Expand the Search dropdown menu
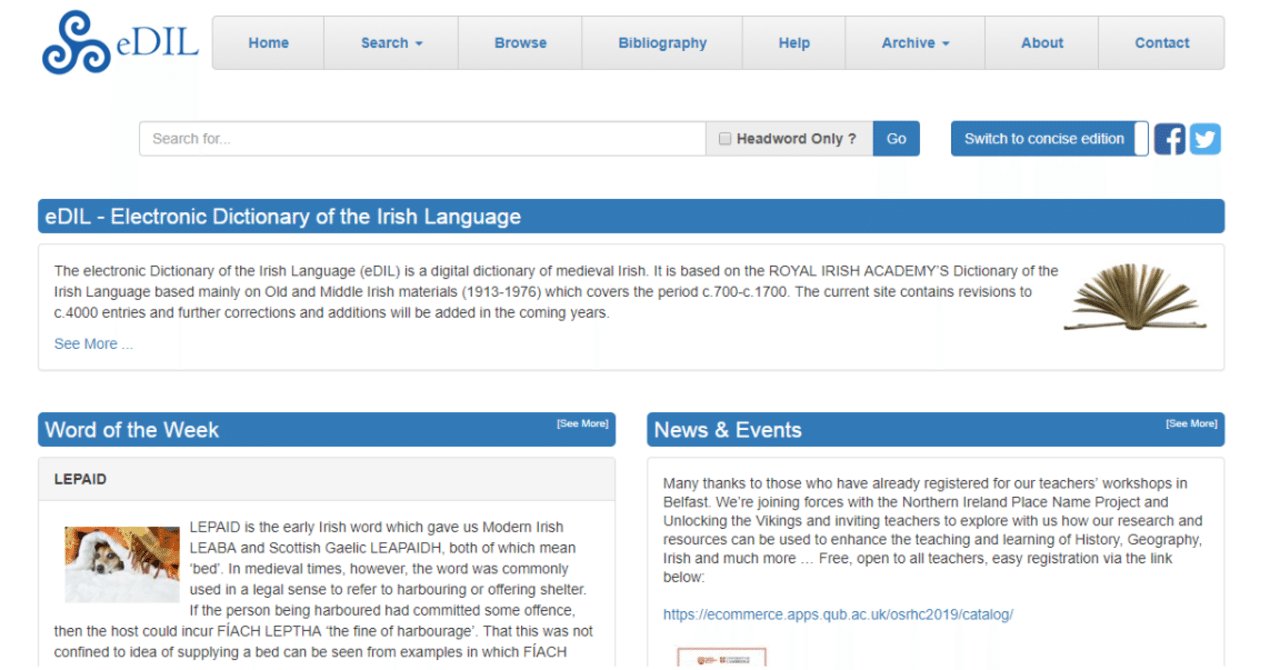Screen dimensions: 1280x670 click(x=392, y=43)
